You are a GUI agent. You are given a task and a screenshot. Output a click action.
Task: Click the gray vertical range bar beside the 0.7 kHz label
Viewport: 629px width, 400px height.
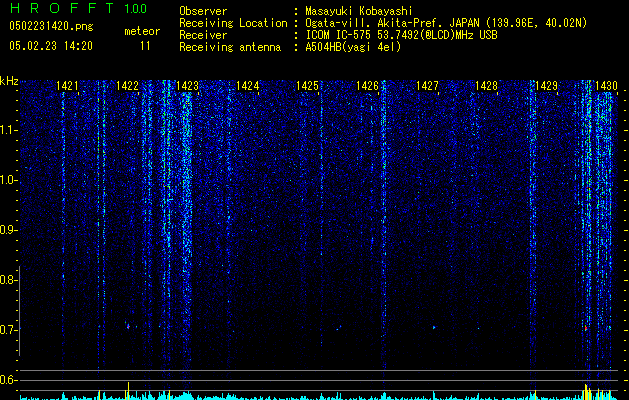tap(20, 311)
